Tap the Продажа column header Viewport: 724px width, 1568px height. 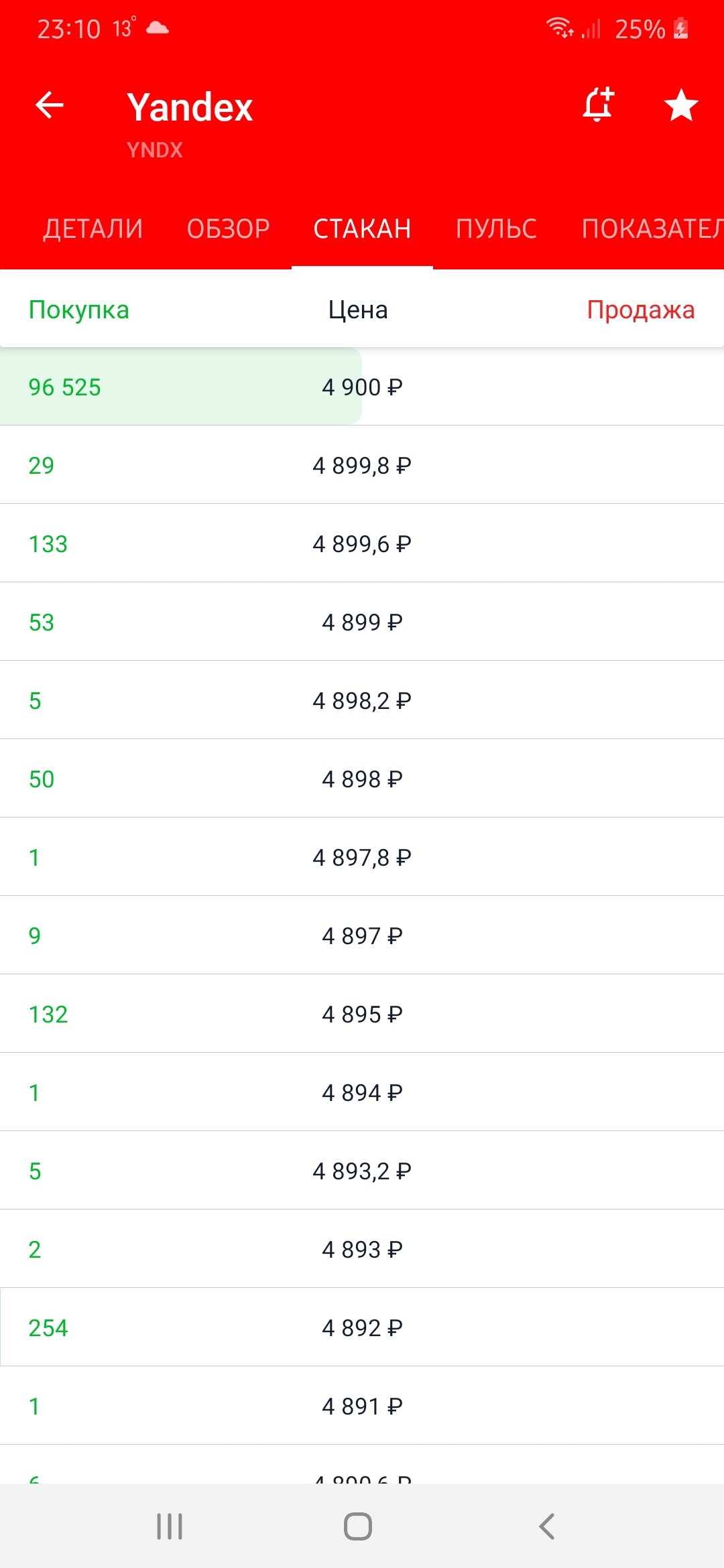click(641, 310)
